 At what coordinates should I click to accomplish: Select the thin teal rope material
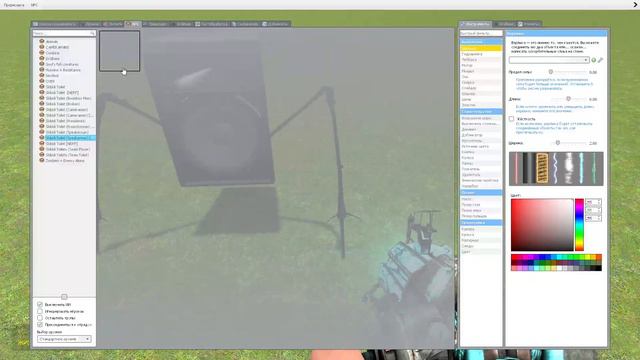point(594,168)
